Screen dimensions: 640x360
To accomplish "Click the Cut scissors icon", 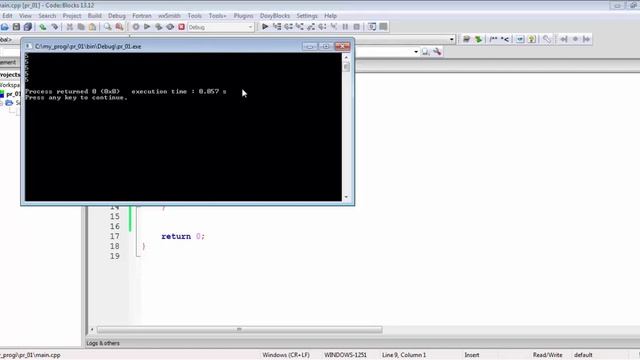I will (x=70, y=27).
